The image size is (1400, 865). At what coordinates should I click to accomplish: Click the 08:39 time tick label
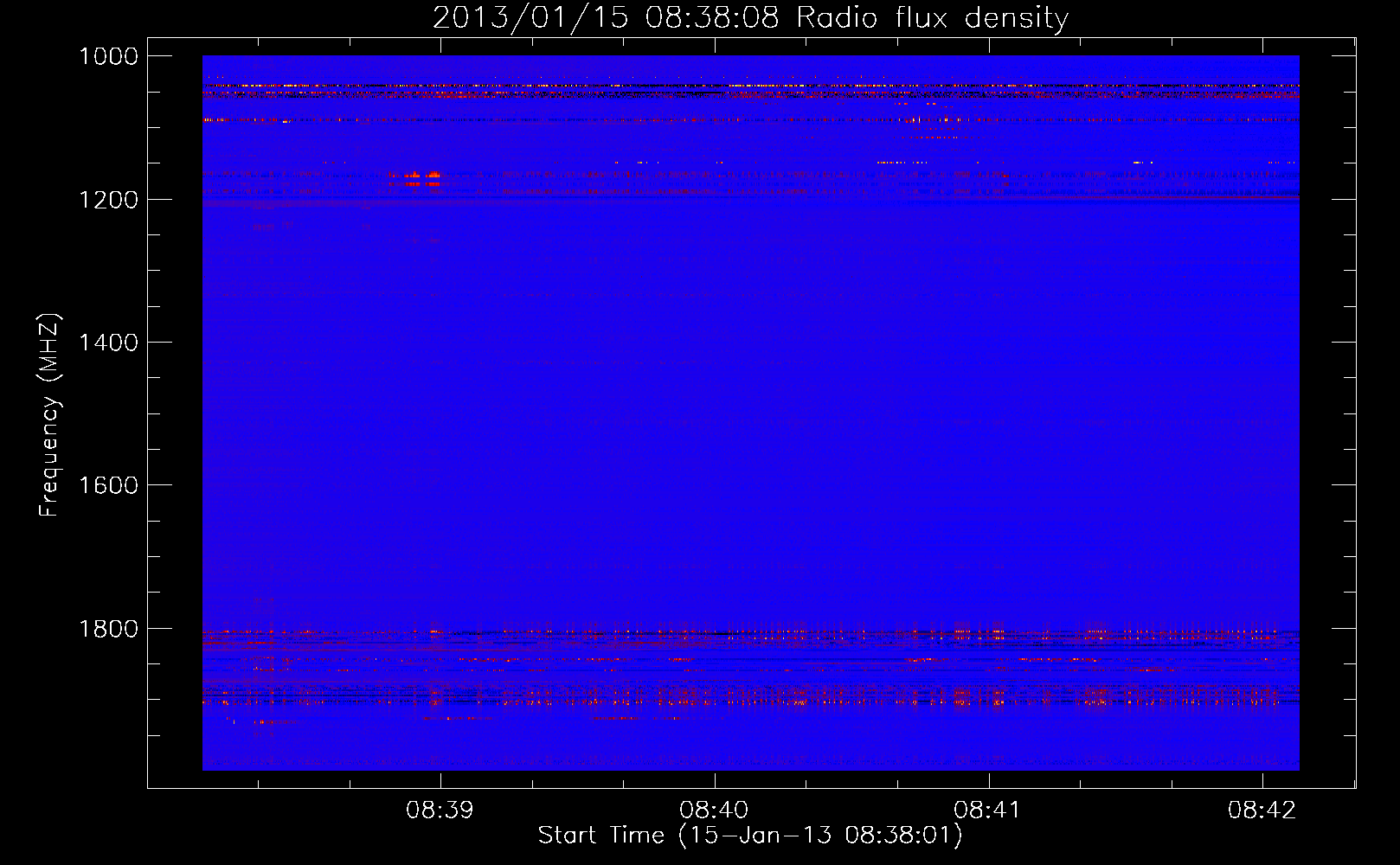point(440,810)
